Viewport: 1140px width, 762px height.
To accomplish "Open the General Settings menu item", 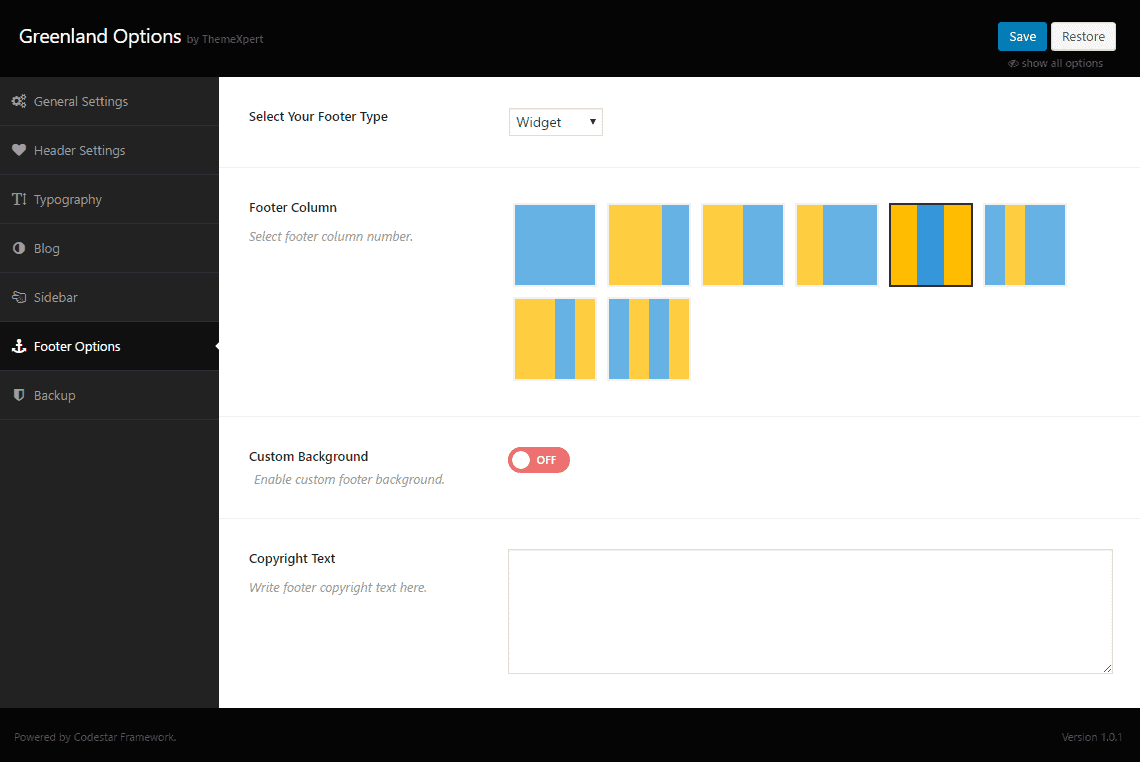I will (x=81, y=101).
